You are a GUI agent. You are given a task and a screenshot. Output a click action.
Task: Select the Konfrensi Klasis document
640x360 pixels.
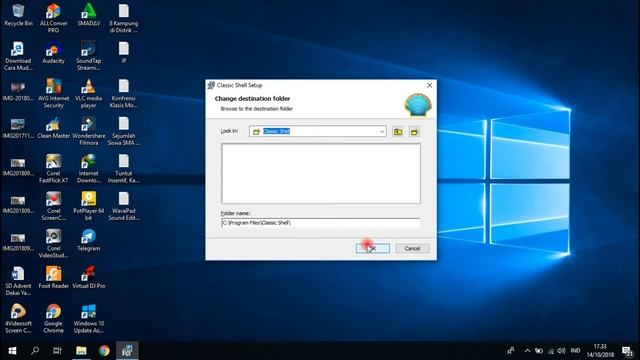(x=124, y=93)
